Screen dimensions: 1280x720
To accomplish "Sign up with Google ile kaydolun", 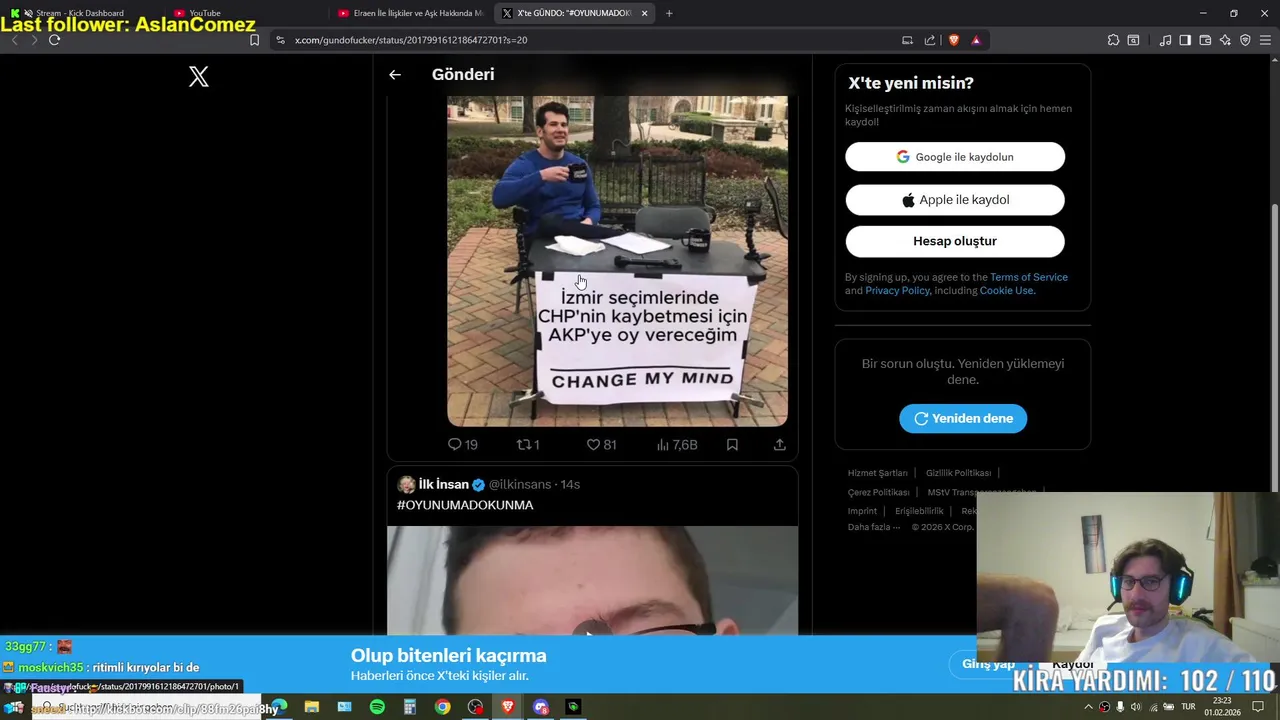I will coord(955,157).
